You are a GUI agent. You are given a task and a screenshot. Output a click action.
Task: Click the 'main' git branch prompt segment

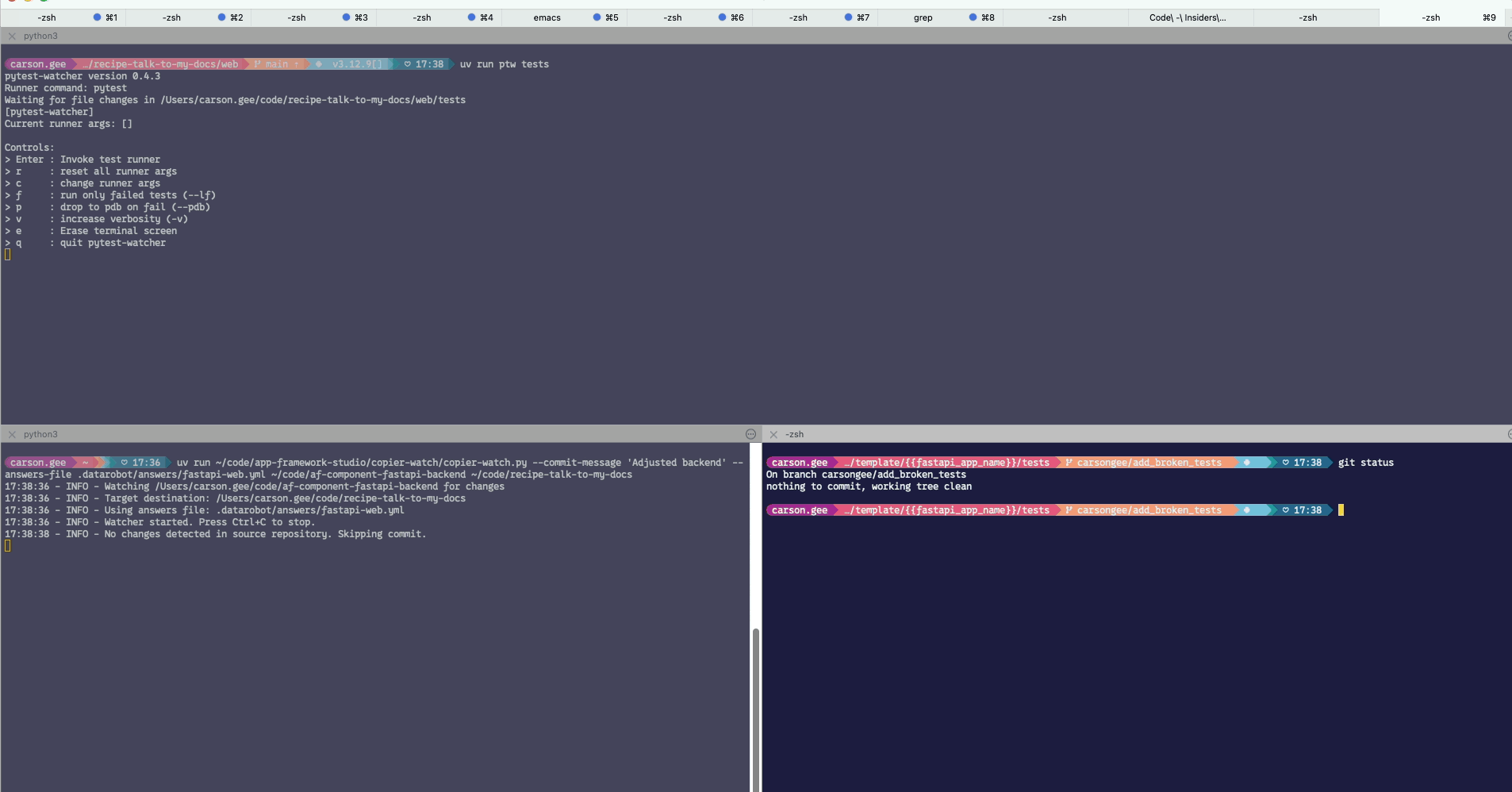276,64
